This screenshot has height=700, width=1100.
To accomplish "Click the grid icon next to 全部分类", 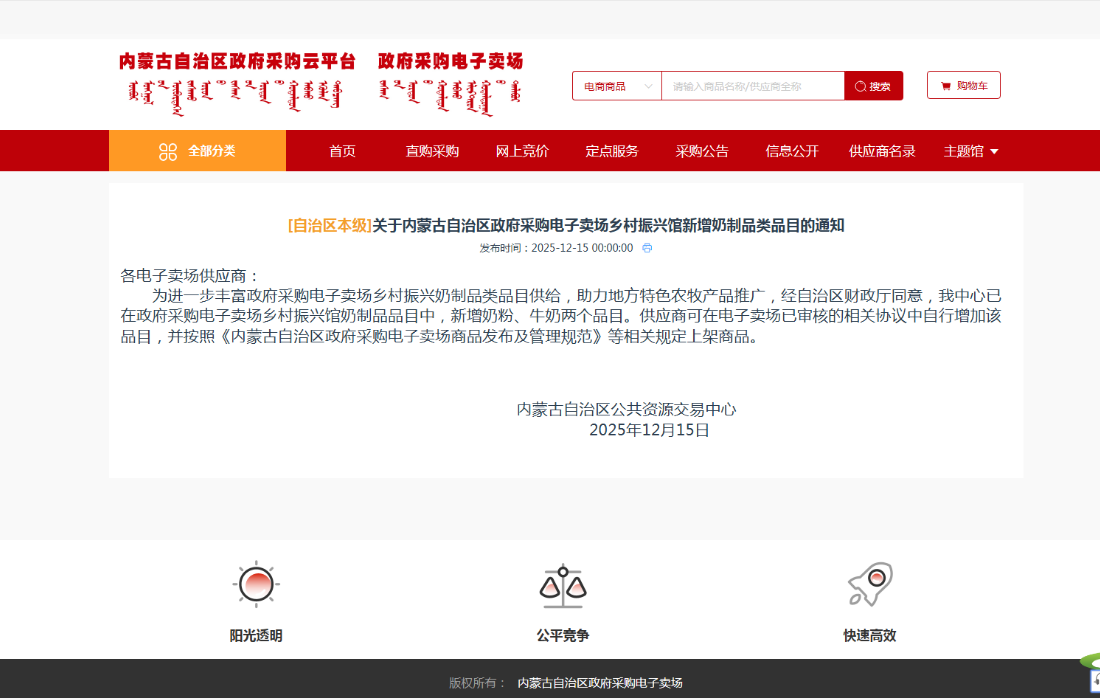I will 168,151.
